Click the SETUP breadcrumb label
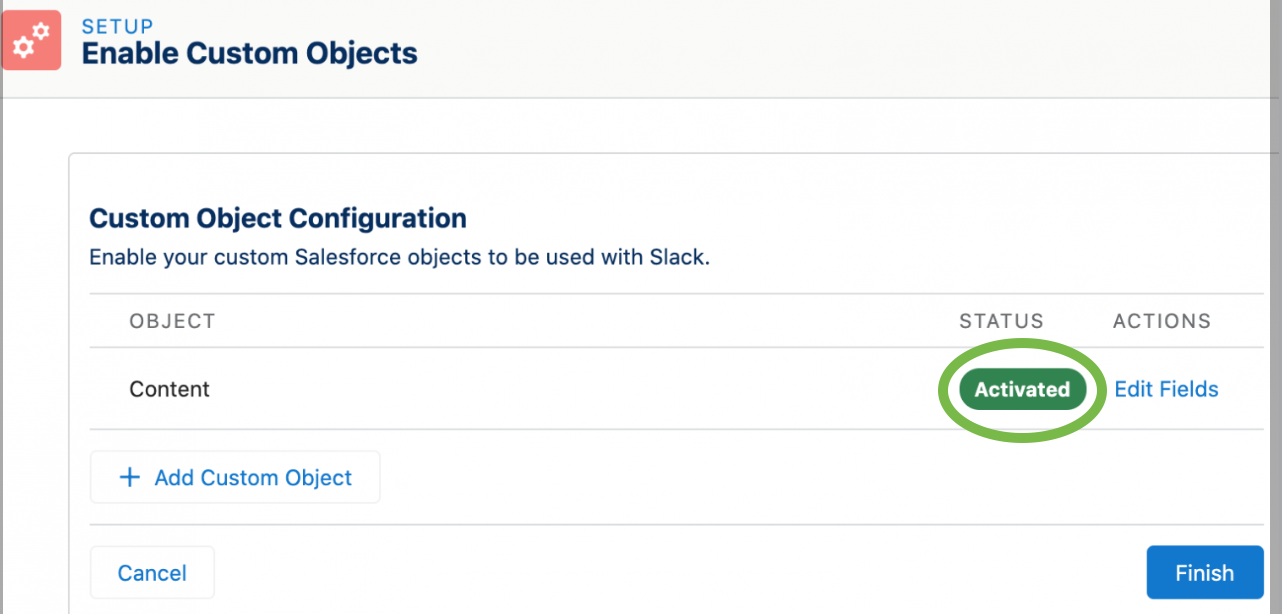This screenshot has height=614, width=1282. (118, 26)
